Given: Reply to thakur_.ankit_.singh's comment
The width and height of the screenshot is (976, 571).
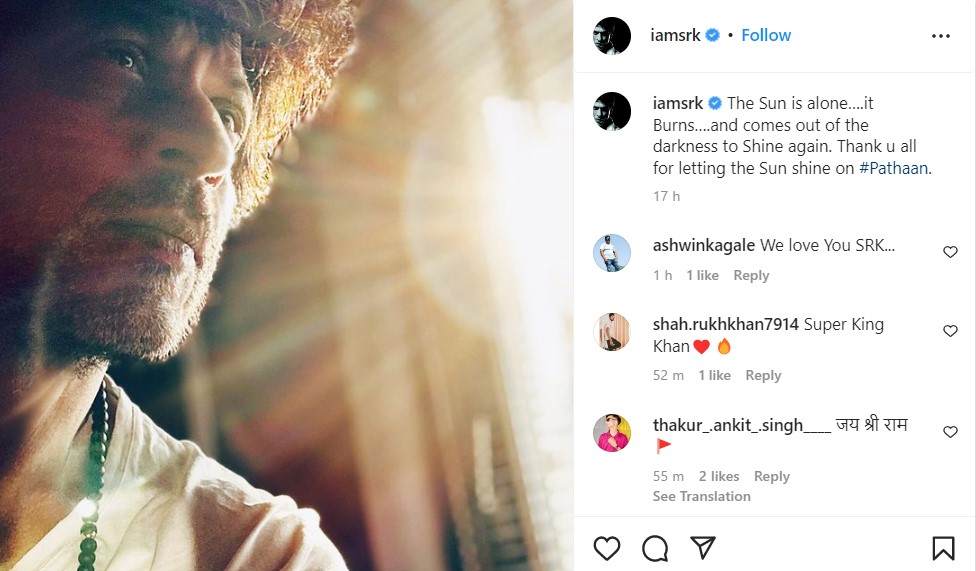Looking at the screenshot, I should [x=772, y=476].
